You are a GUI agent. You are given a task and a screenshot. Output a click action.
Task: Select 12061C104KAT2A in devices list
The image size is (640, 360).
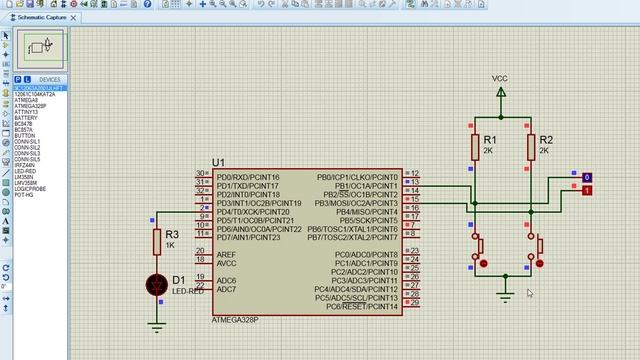click(35, 94)
